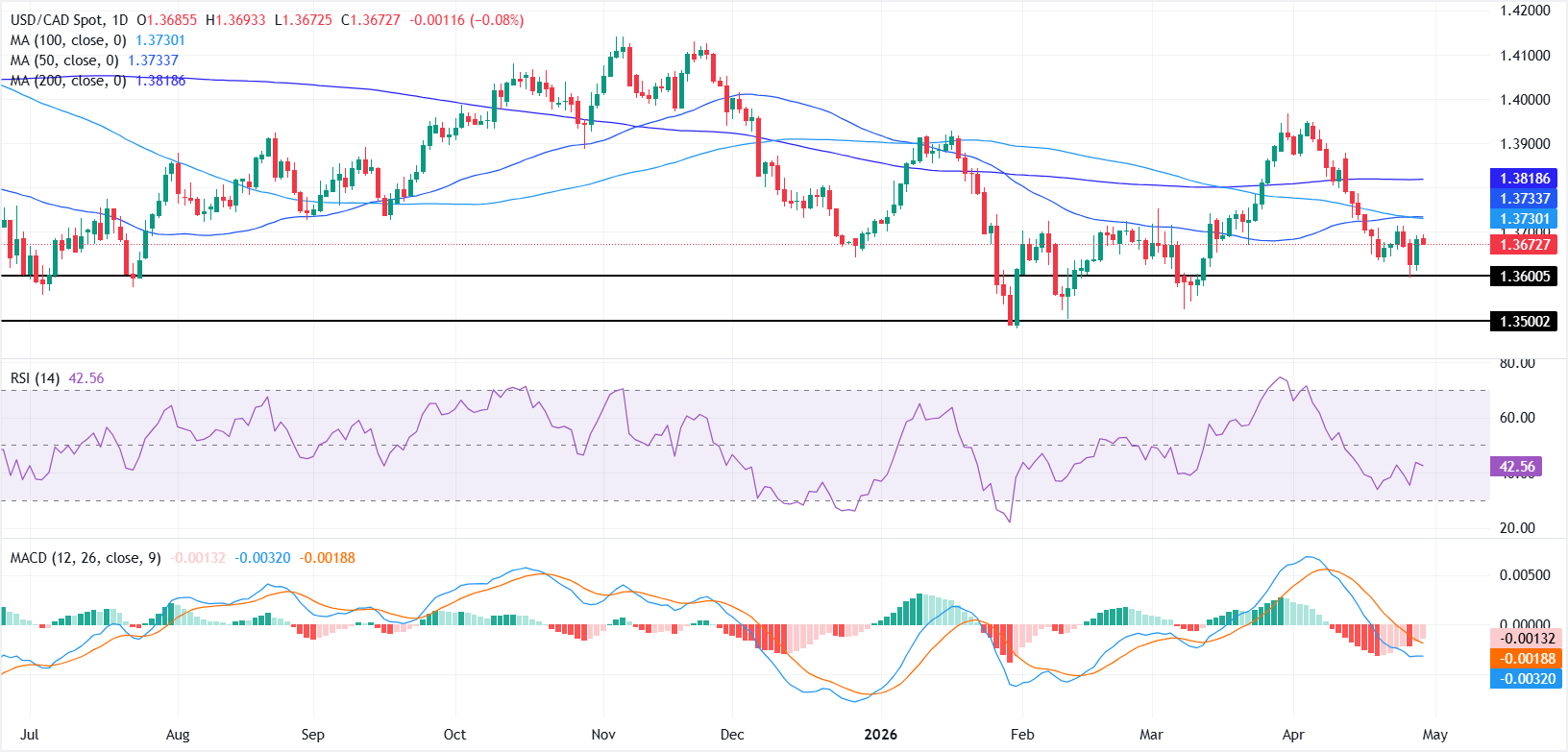
Task: Select the MA (200, close, 0) indicator legend
Action: [69, 81]
